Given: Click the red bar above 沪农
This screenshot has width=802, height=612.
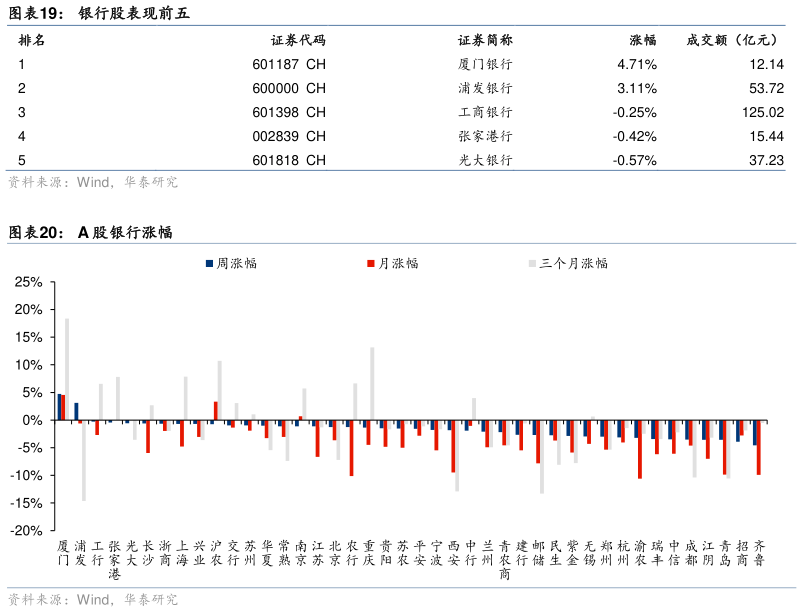Looking at the screenshot, I should (x=216, y=411).
